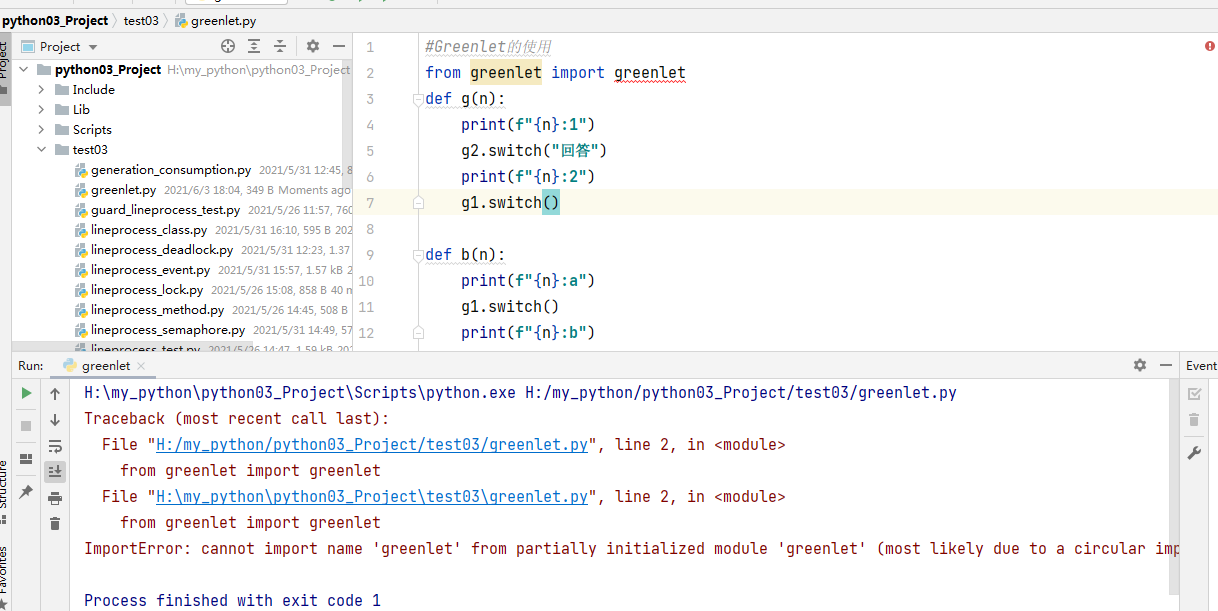Click the ImportError message in the console
The width and height of the screenshot is (1218, 611).
pos(632,549)
